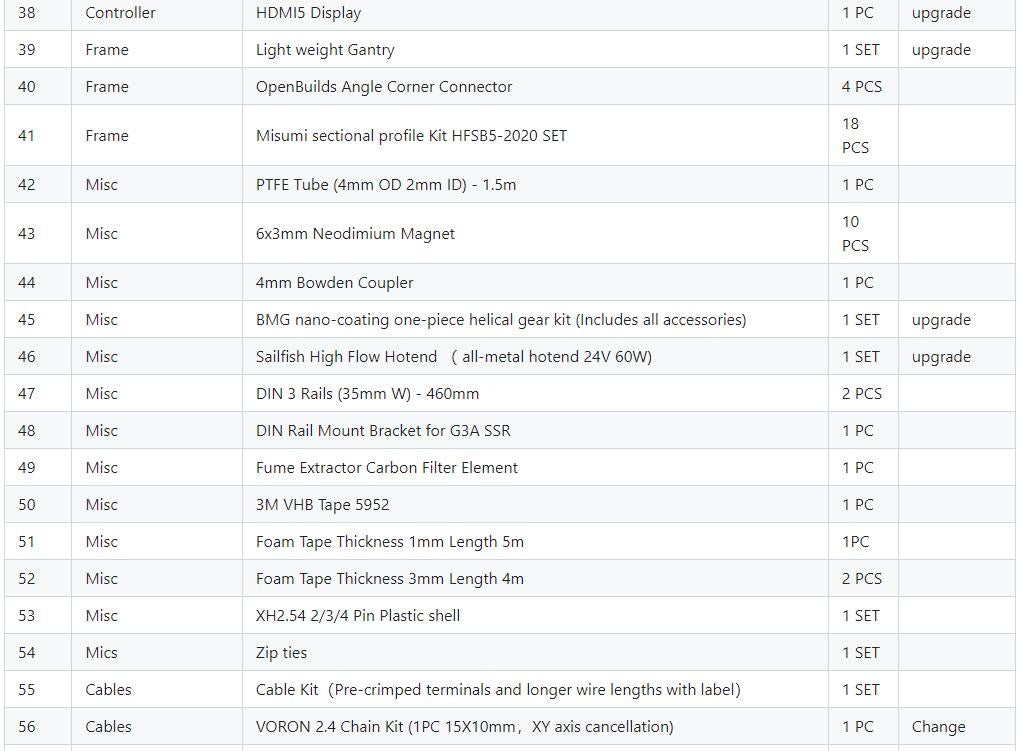
Task: Click OpenBuilds Angle Corner Connector entry
Action: pyautogui.click(x=384, y=87)
